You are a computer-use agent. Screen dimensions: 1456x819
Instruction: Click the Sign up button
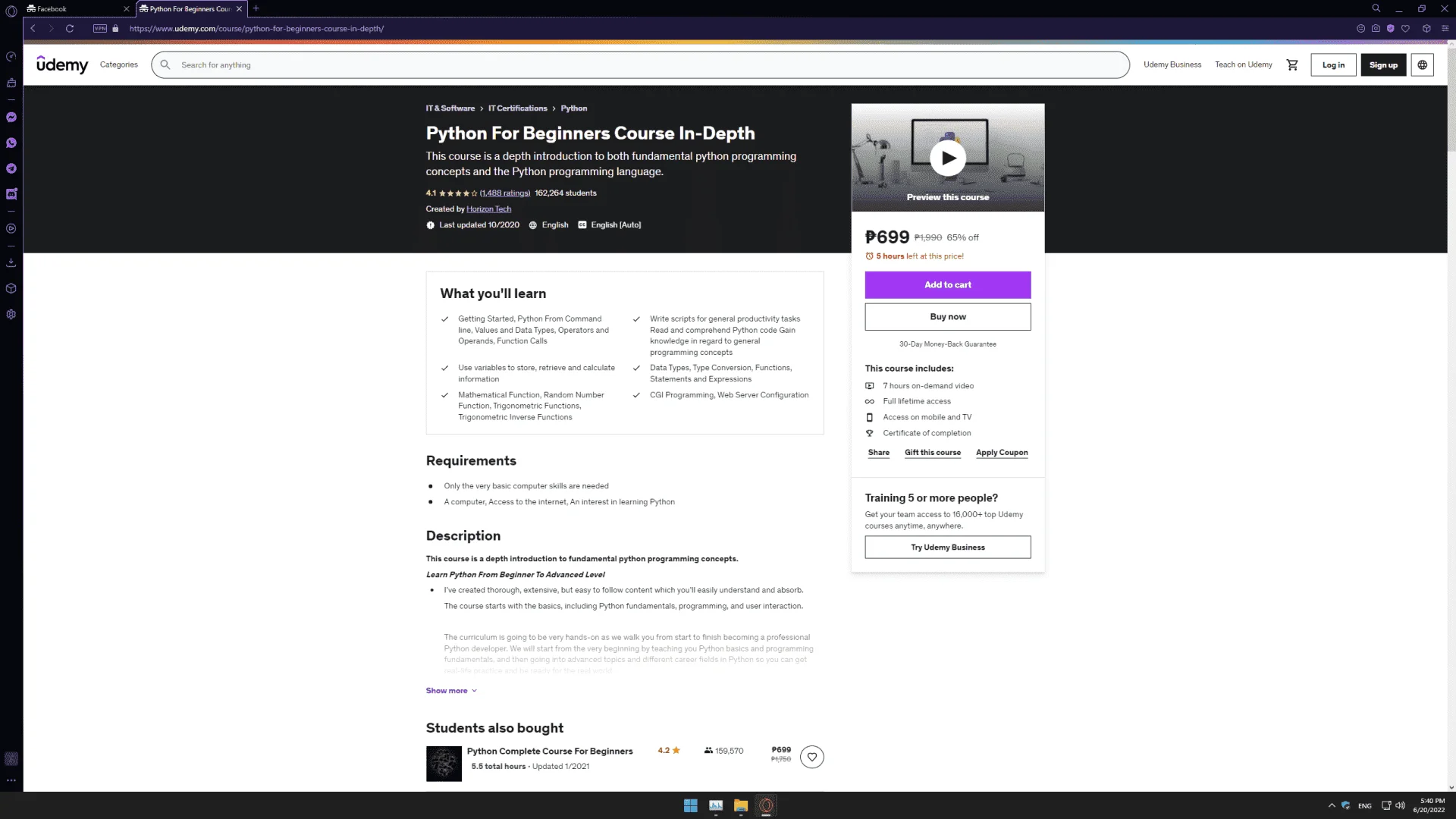(x=1383, y=65)
